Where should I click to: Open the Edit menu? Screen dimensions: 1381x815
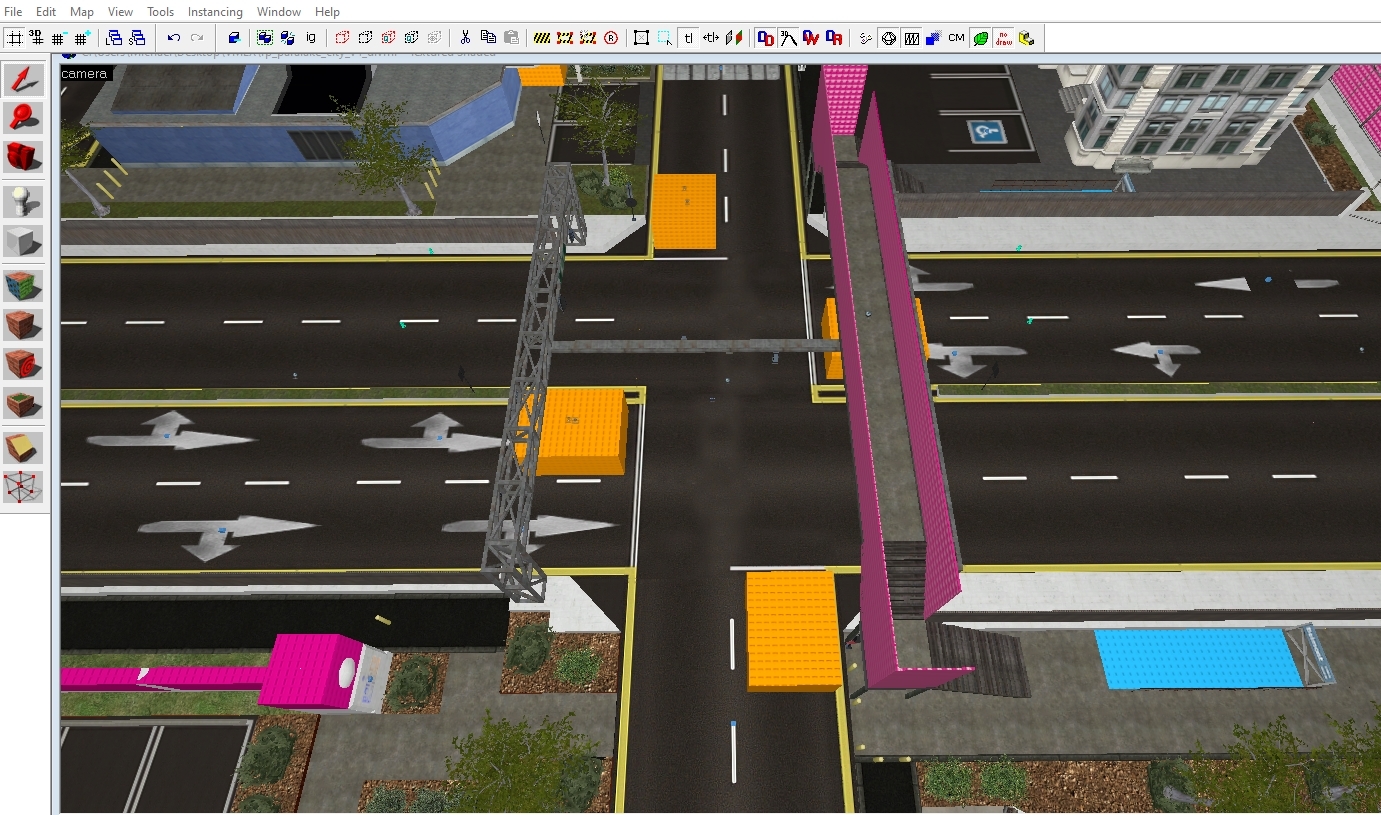46,12
